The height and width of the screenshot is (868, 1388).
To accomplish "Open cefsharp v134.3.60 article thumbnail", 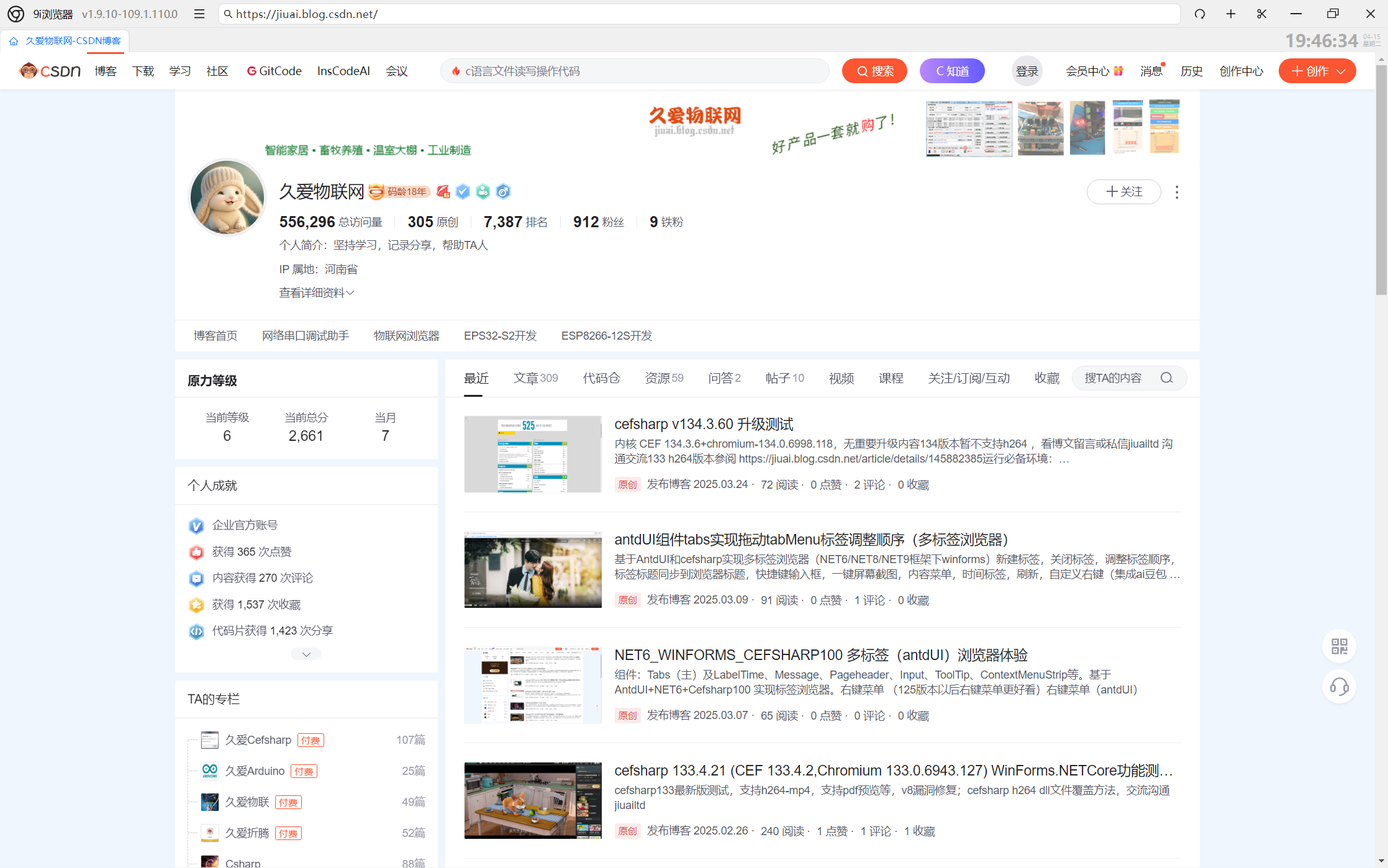I will (533, 454).
